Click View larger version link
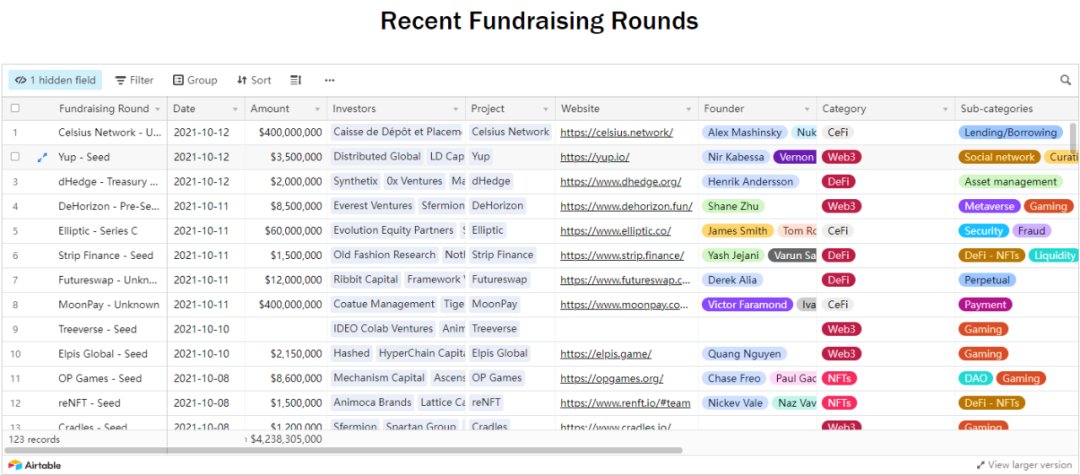Image resolution: width=1080 pixels, height=475 pixels. pos(1024,465)
